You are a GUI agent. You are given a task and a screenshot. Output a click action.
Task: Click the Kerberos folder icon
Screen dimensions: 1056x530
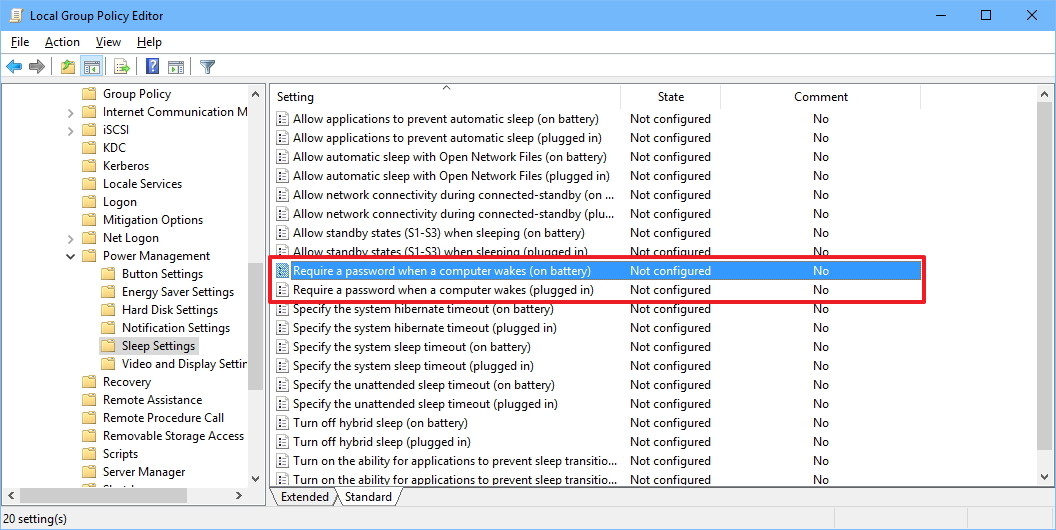point(89,166)
